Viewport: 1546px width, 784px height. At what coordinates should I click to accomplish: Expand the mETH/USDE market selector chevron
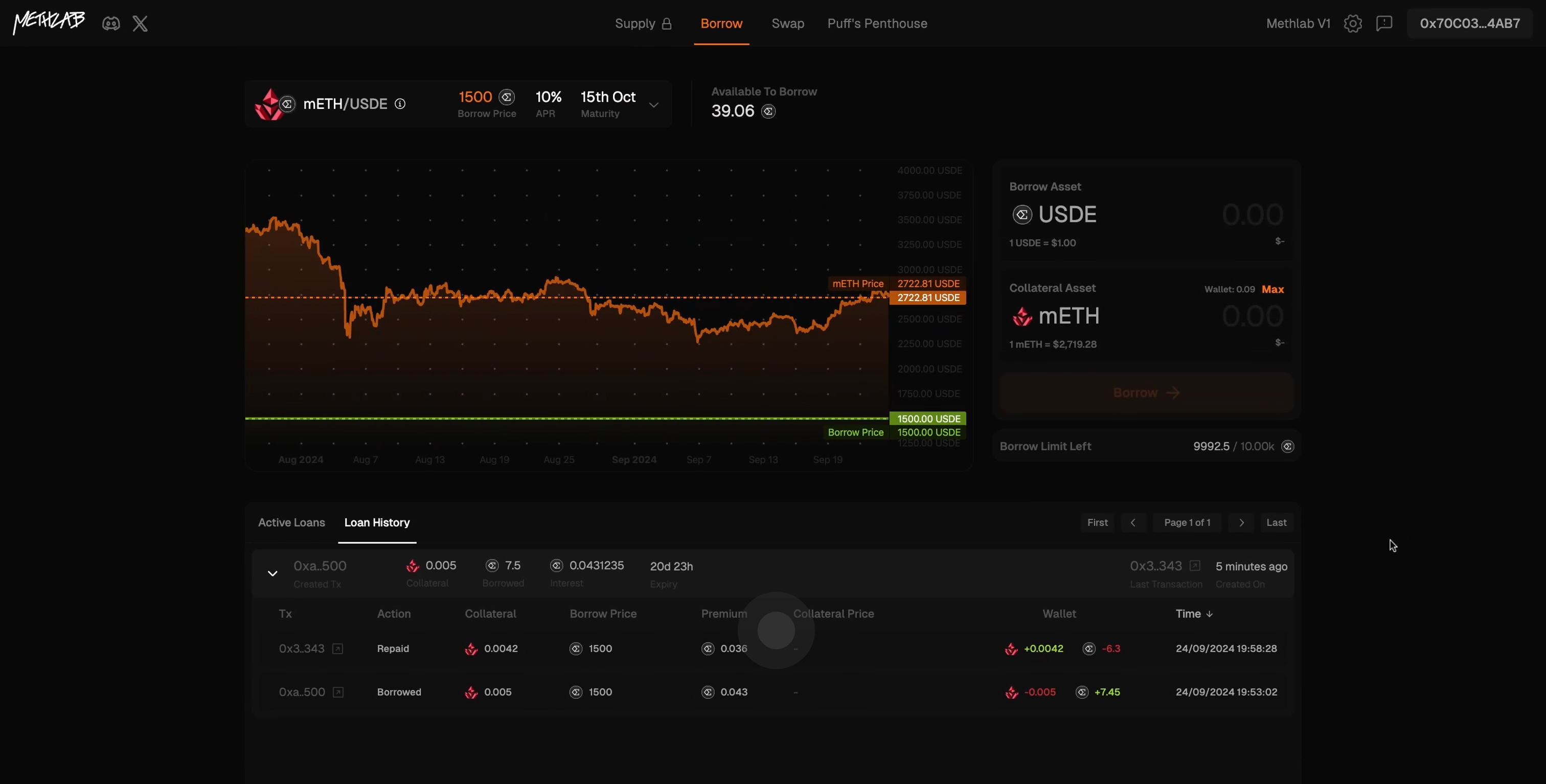click(x=653, y=104)
